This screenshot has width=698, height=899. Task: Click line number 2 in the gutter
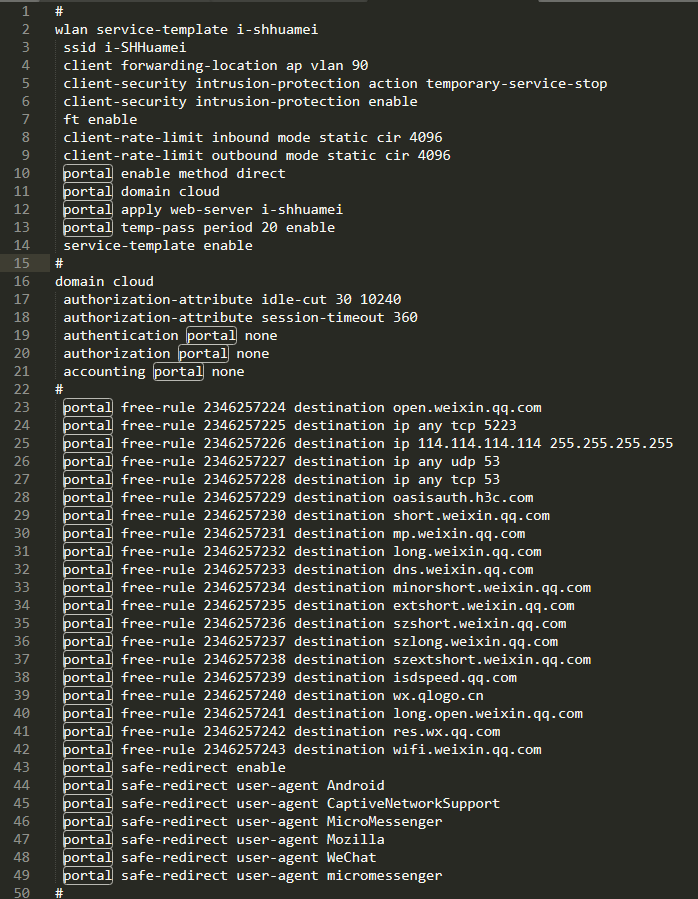24,30
